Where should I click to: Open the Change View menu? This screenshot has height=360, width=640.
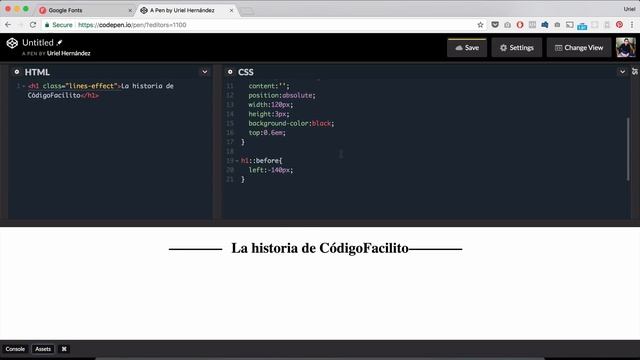[579, 48]
